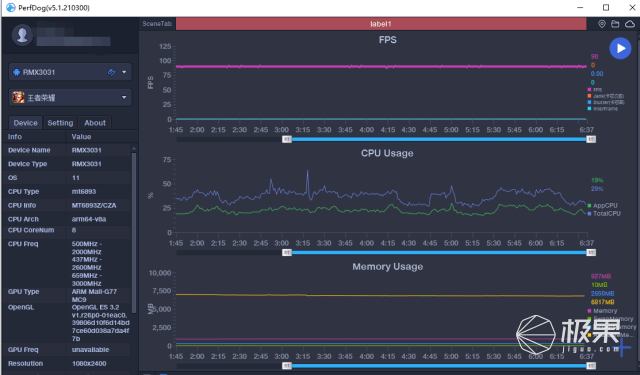Toggle AppCPU series in CPU legend

602,205
